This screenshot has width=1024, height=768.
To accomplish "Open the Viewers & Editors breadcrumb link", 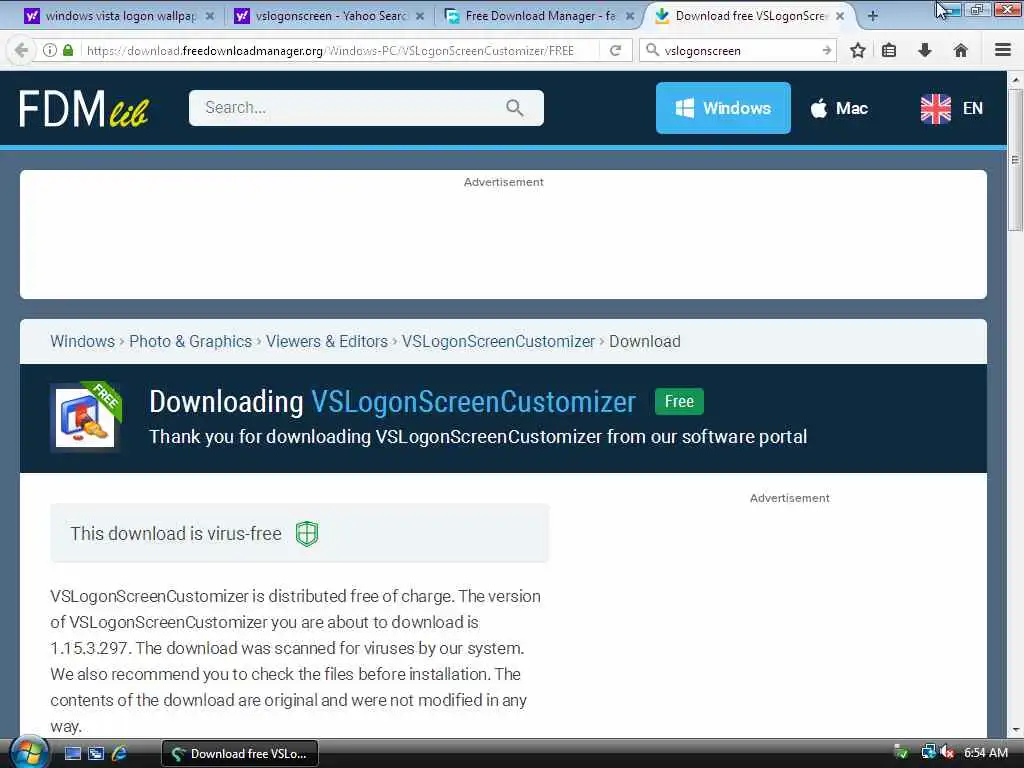I will pos(327,342).
